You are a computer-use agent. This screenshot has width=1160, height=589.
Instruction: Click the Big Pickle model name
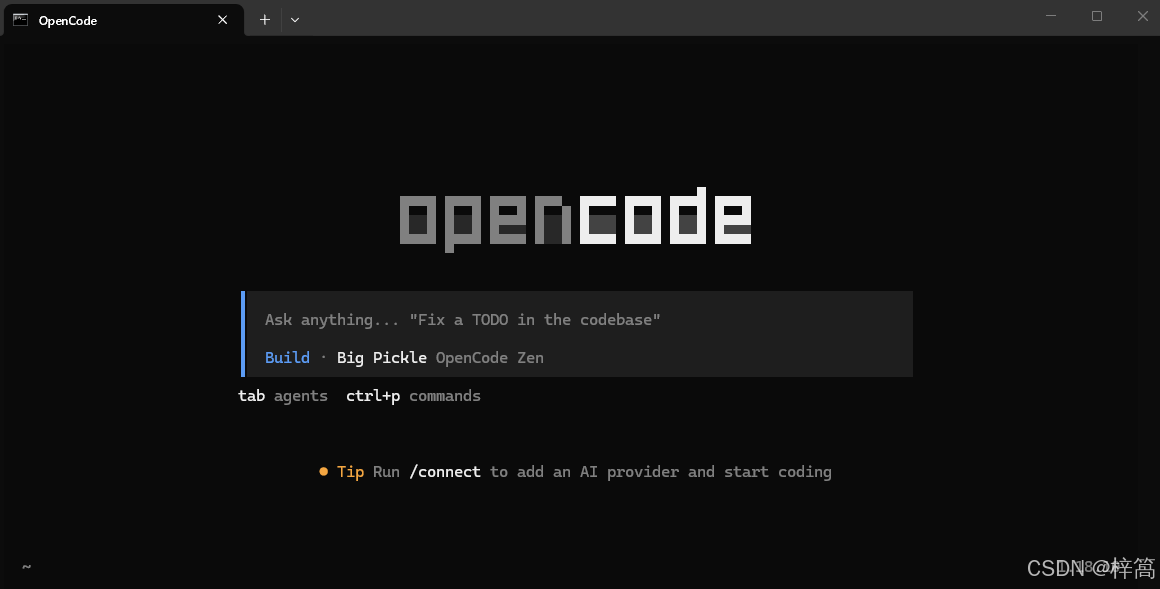tap(382, 357)
